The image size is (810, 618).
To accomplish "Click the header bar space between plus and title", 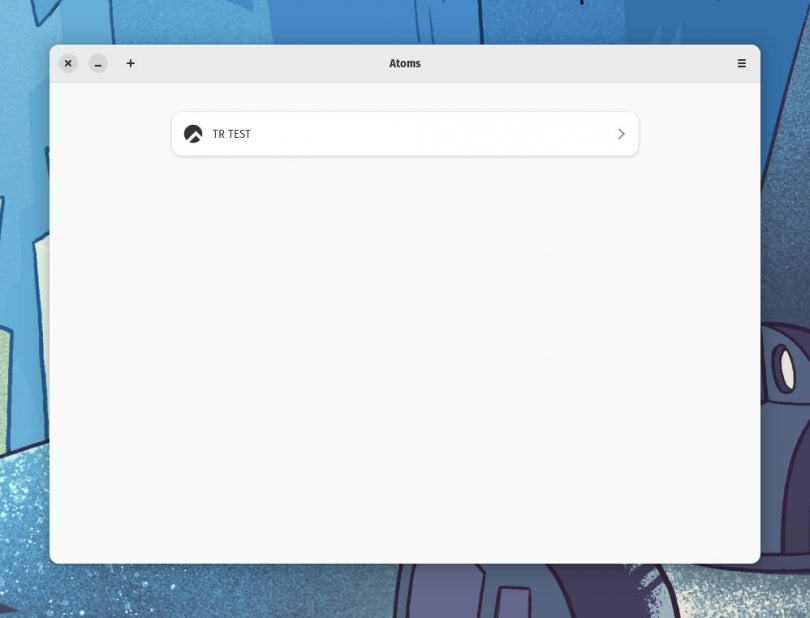I will [x=260, y=63].
